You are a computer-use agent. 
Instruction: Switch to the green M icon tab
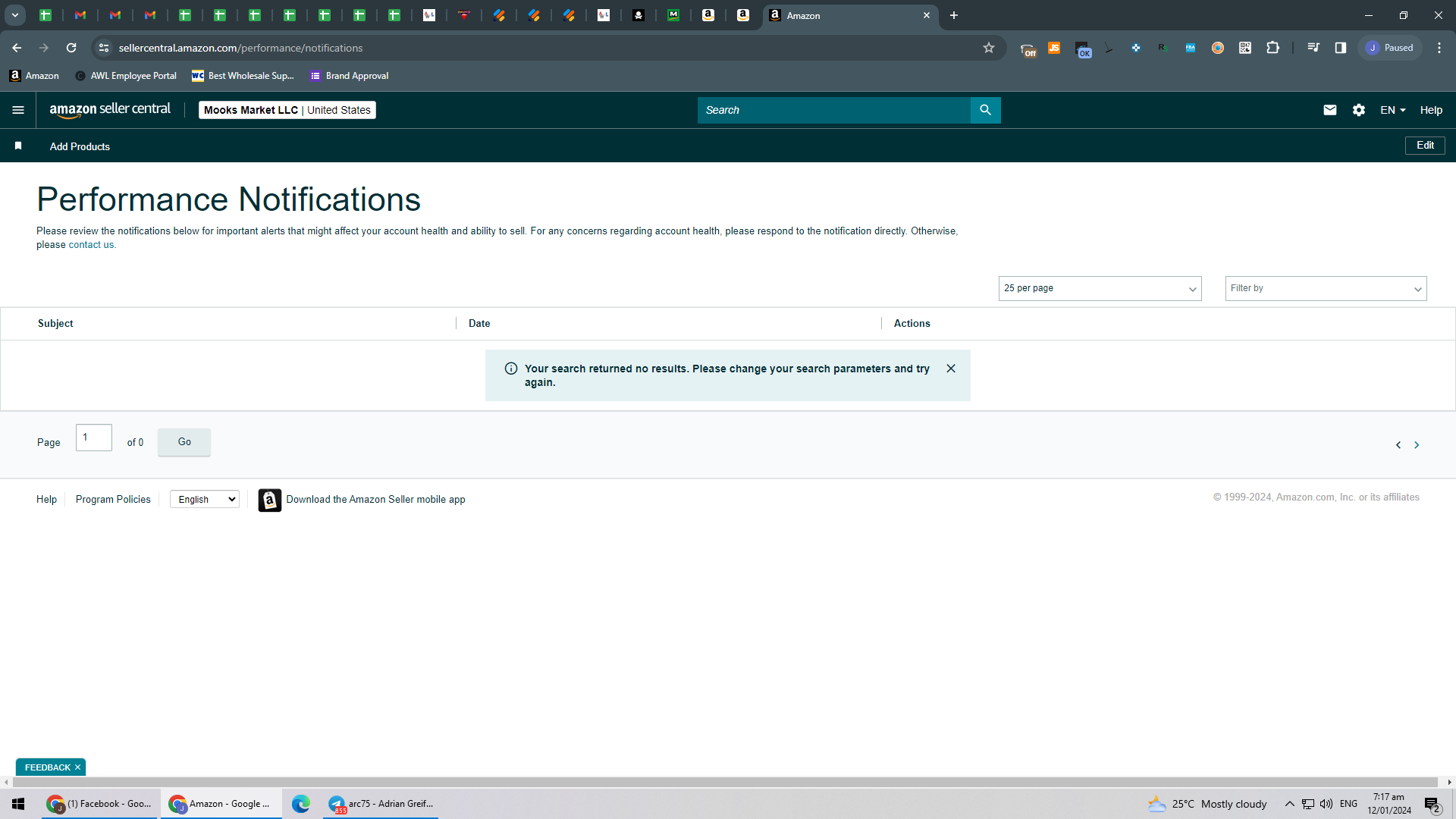point(673,15)
